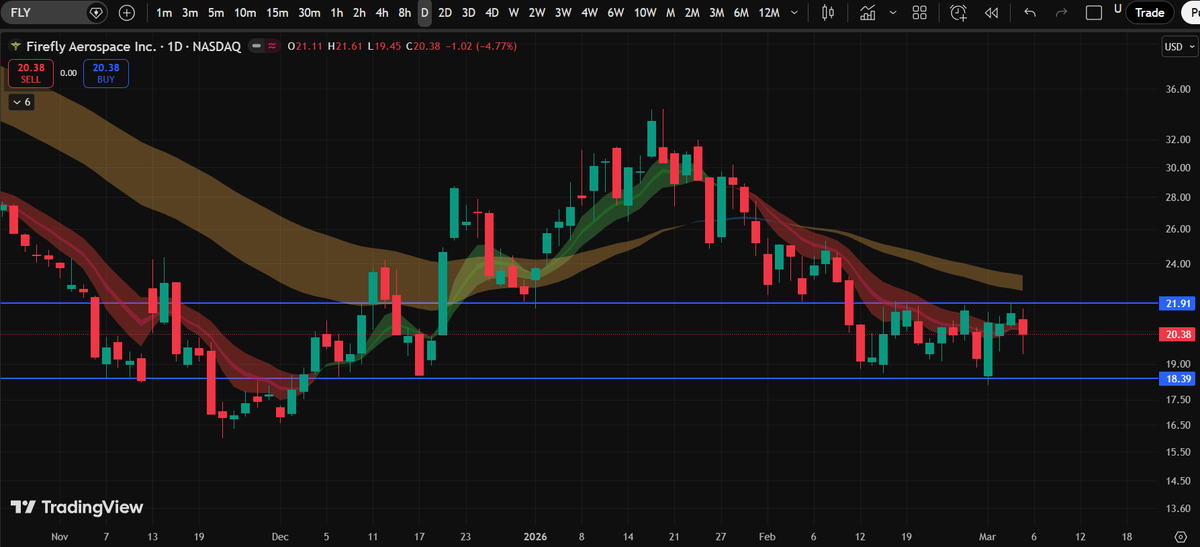1200x547 pixels.
Task: Switch to the 2h timeframe
Action: coord(359,13)
